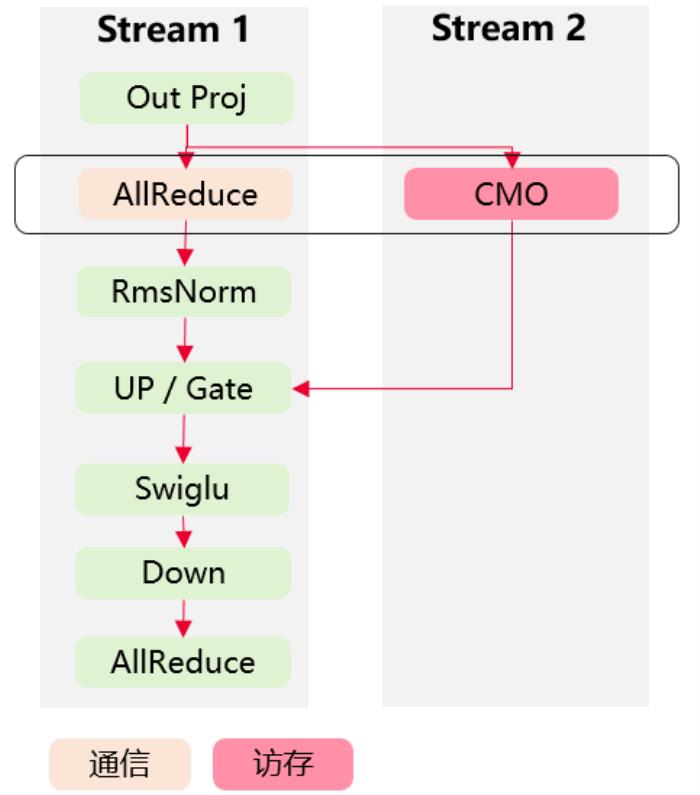This screenshot has width=700, height=795.
Task: Click the arrow between UP / Gate and Swiglu
Action: [183, 438]
